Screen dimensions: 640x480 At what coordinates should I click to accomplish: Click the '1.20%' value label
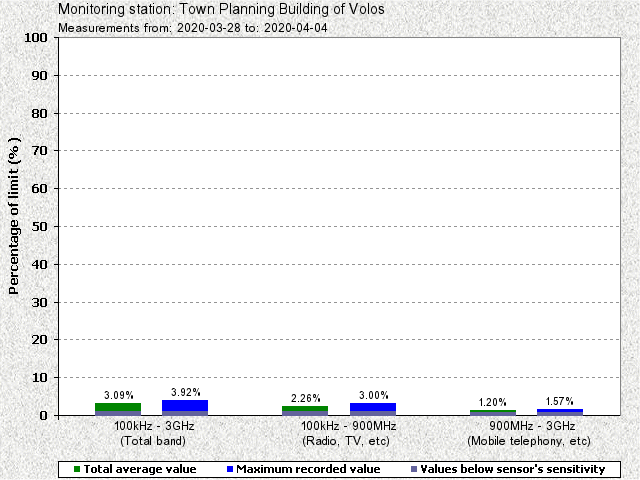pyautogui.click(x=492, y=402)
